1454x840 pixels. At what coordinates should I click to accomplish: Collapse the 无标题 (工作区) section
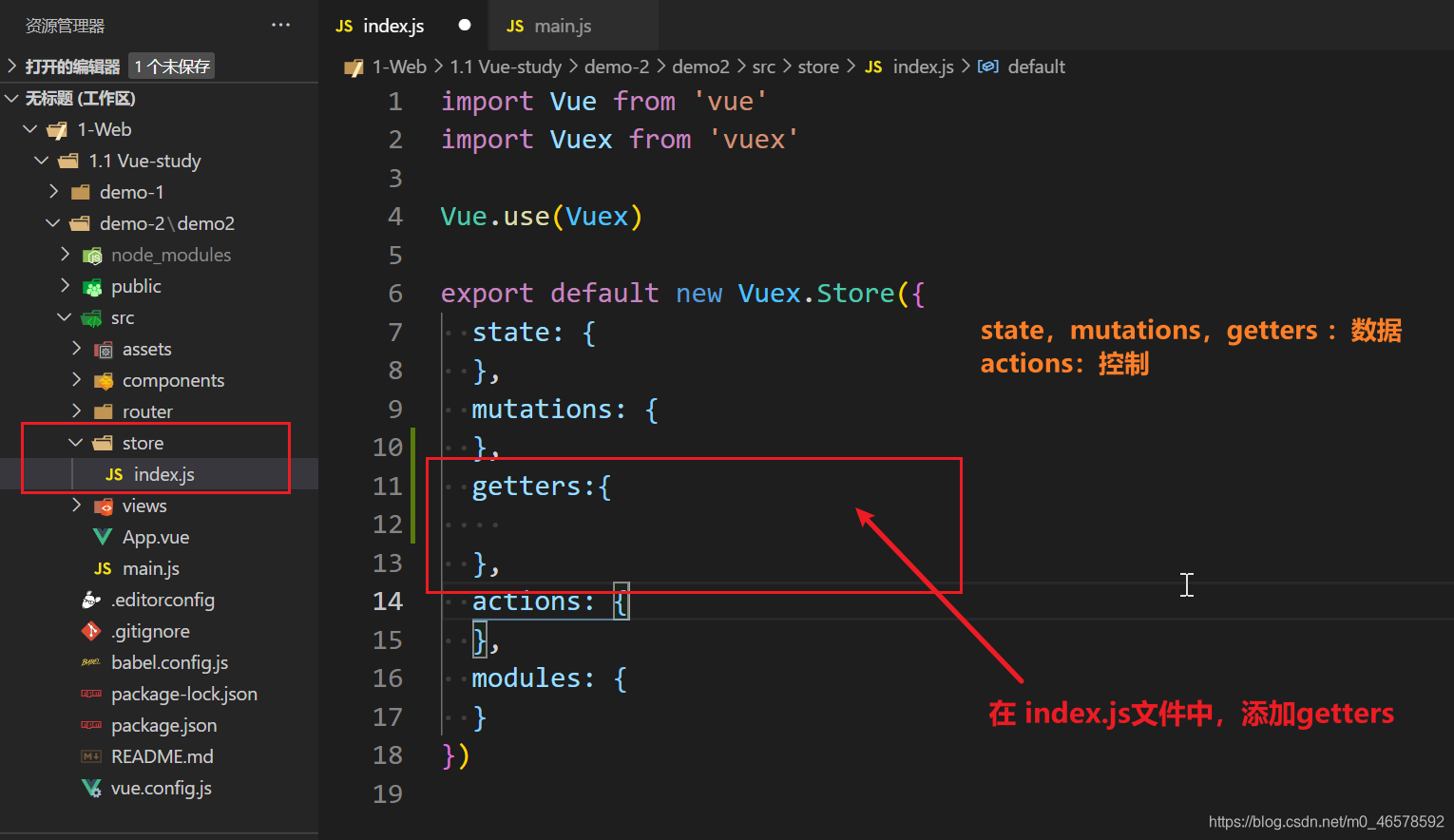coord(12,98)
